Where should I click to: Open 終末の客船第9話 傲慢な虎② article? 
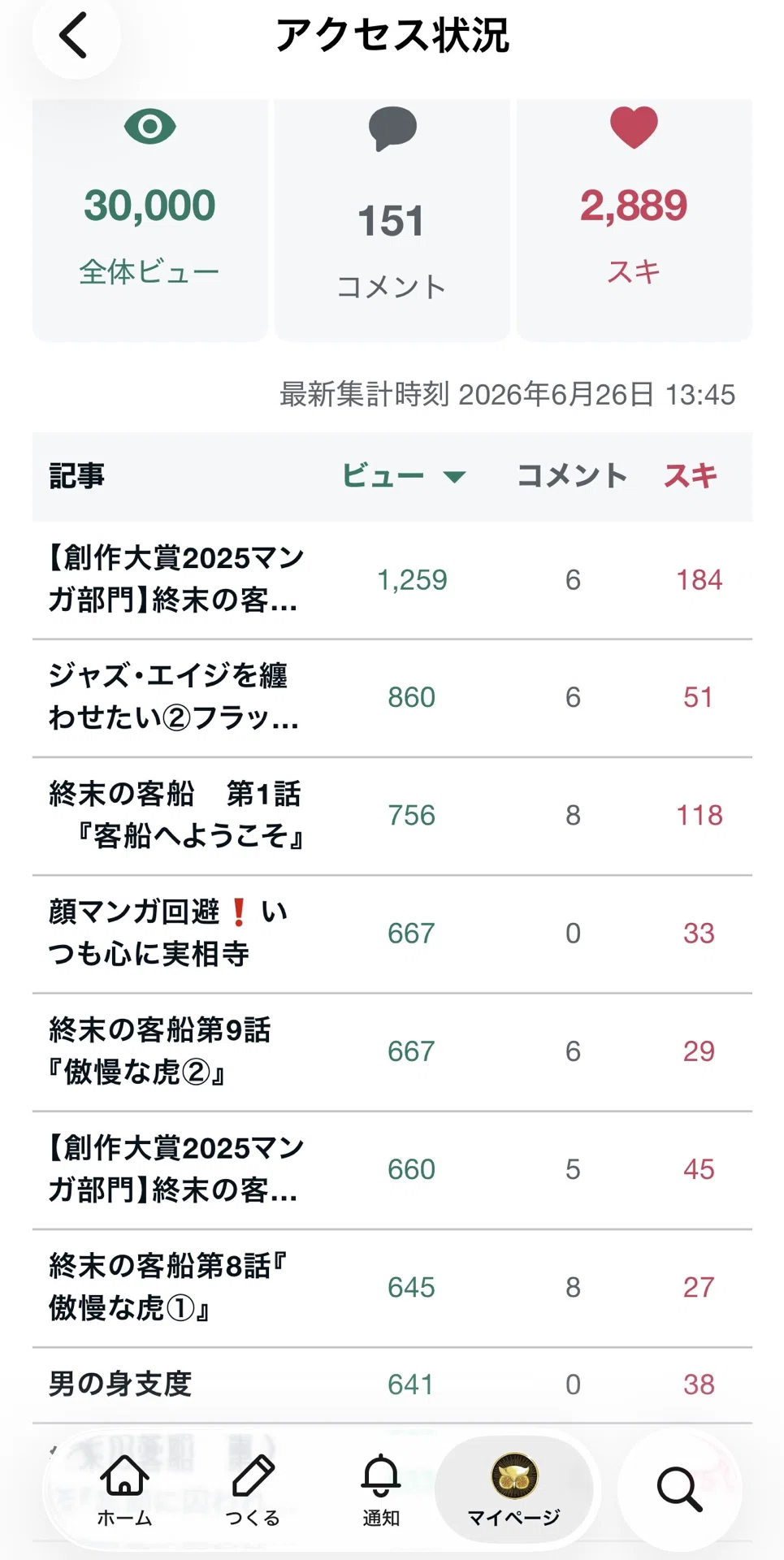tap(392, 1051)
